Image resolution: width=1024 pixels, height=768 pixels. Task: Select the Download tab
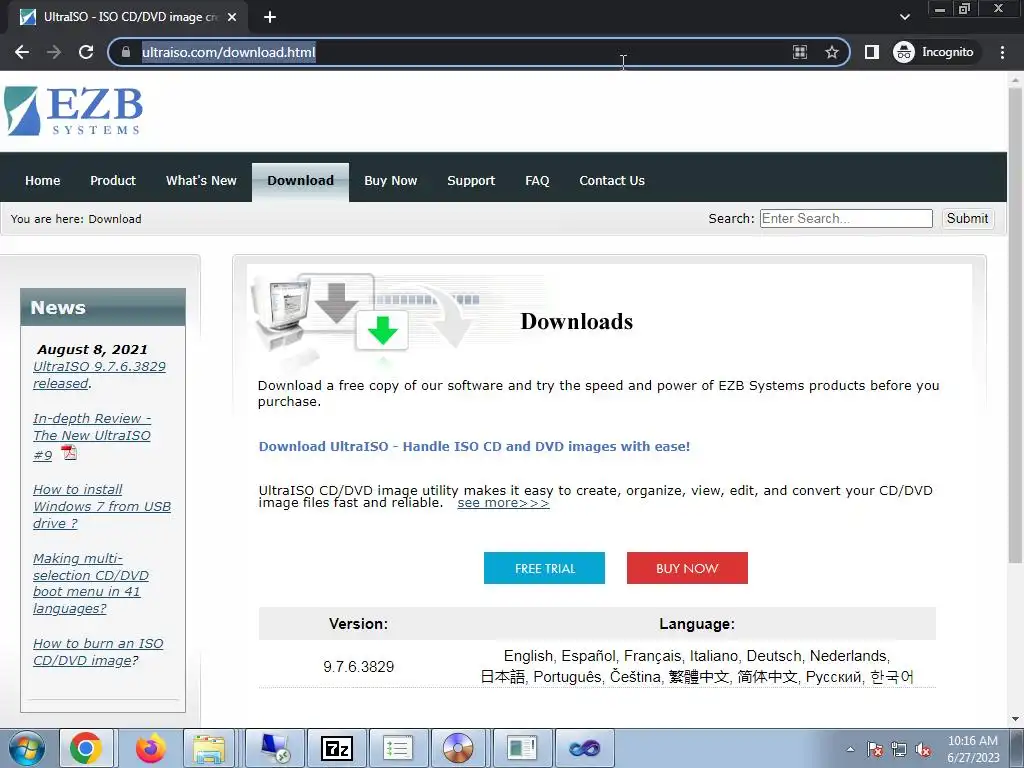point(300,182)
